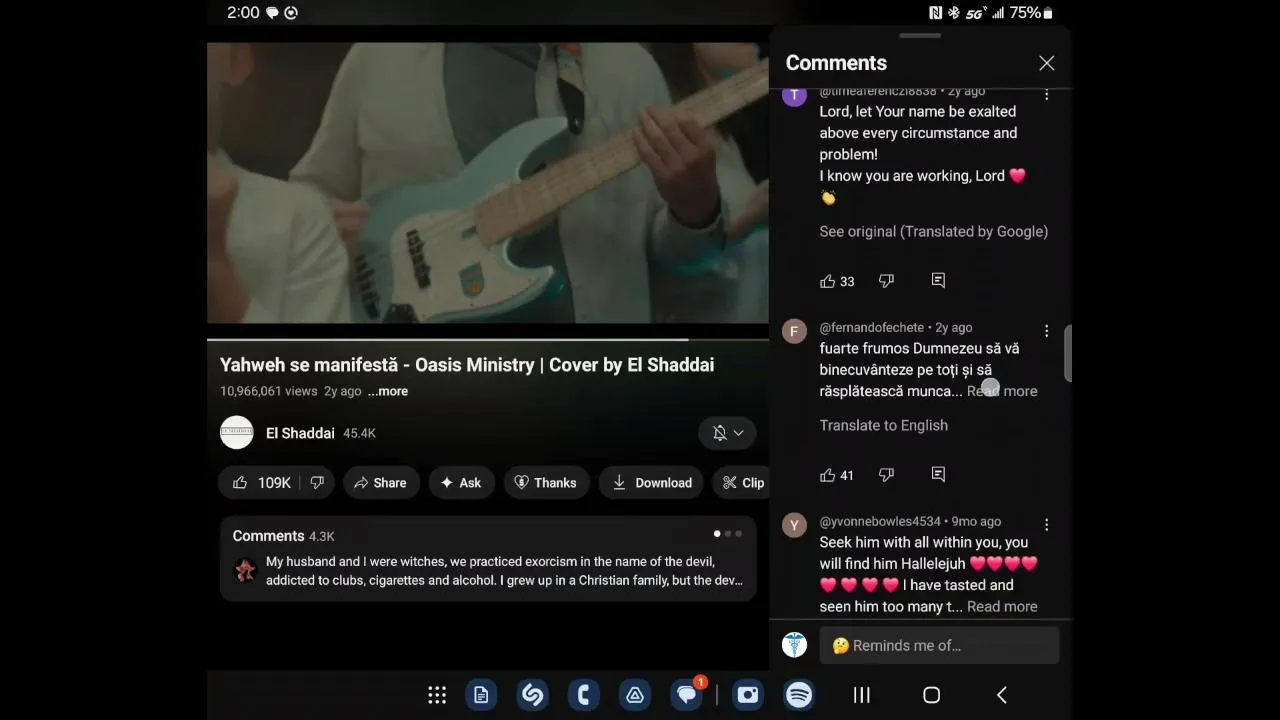Seek using the video progress bar

tap(488, 340)
